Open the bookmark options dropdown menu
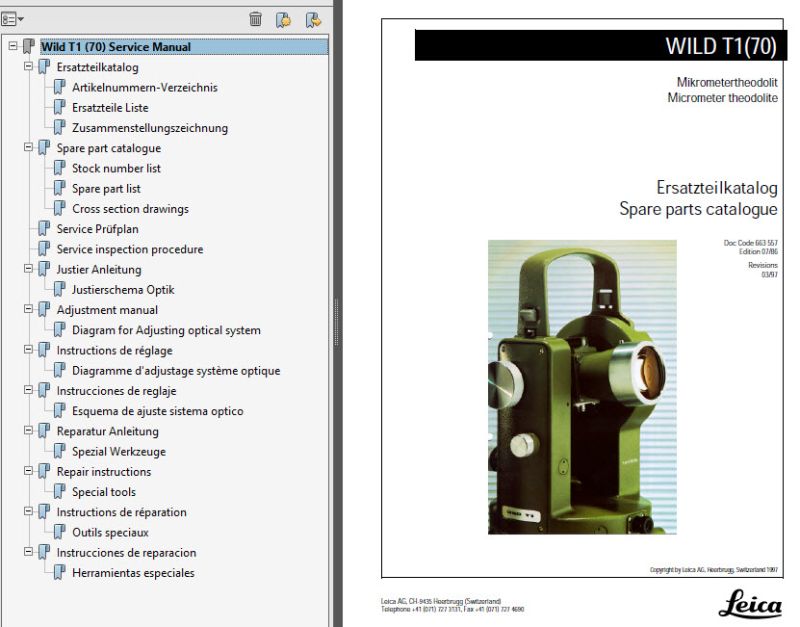Viewport: 800px width, 627px height. pyautogui.click(x=12, y=20)
